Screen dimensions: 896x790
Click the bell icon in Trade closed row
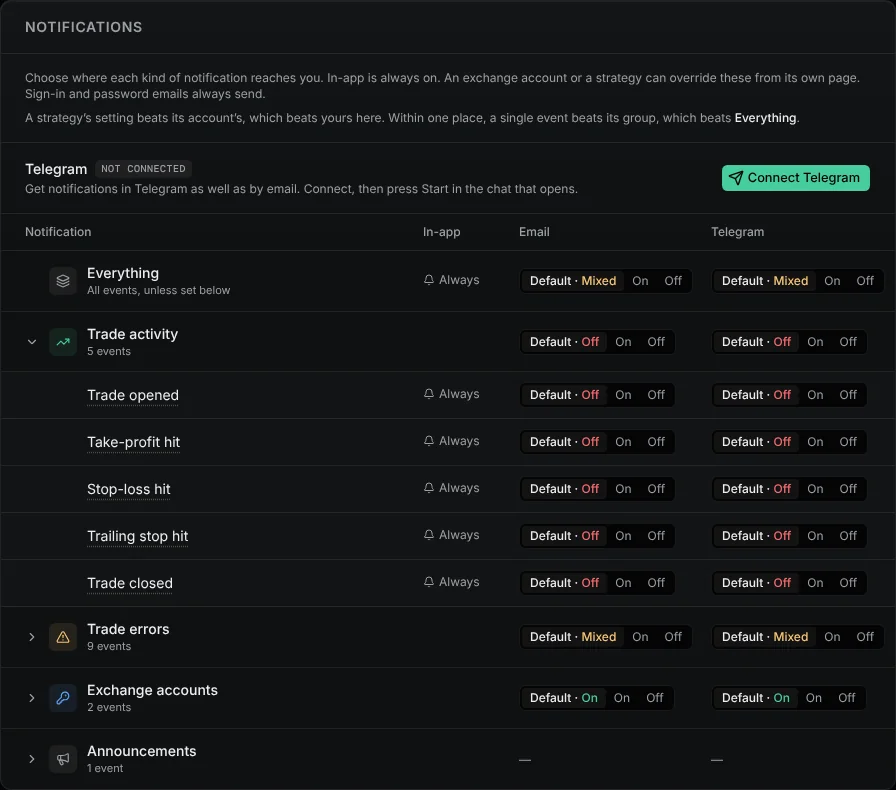[429, 581]
